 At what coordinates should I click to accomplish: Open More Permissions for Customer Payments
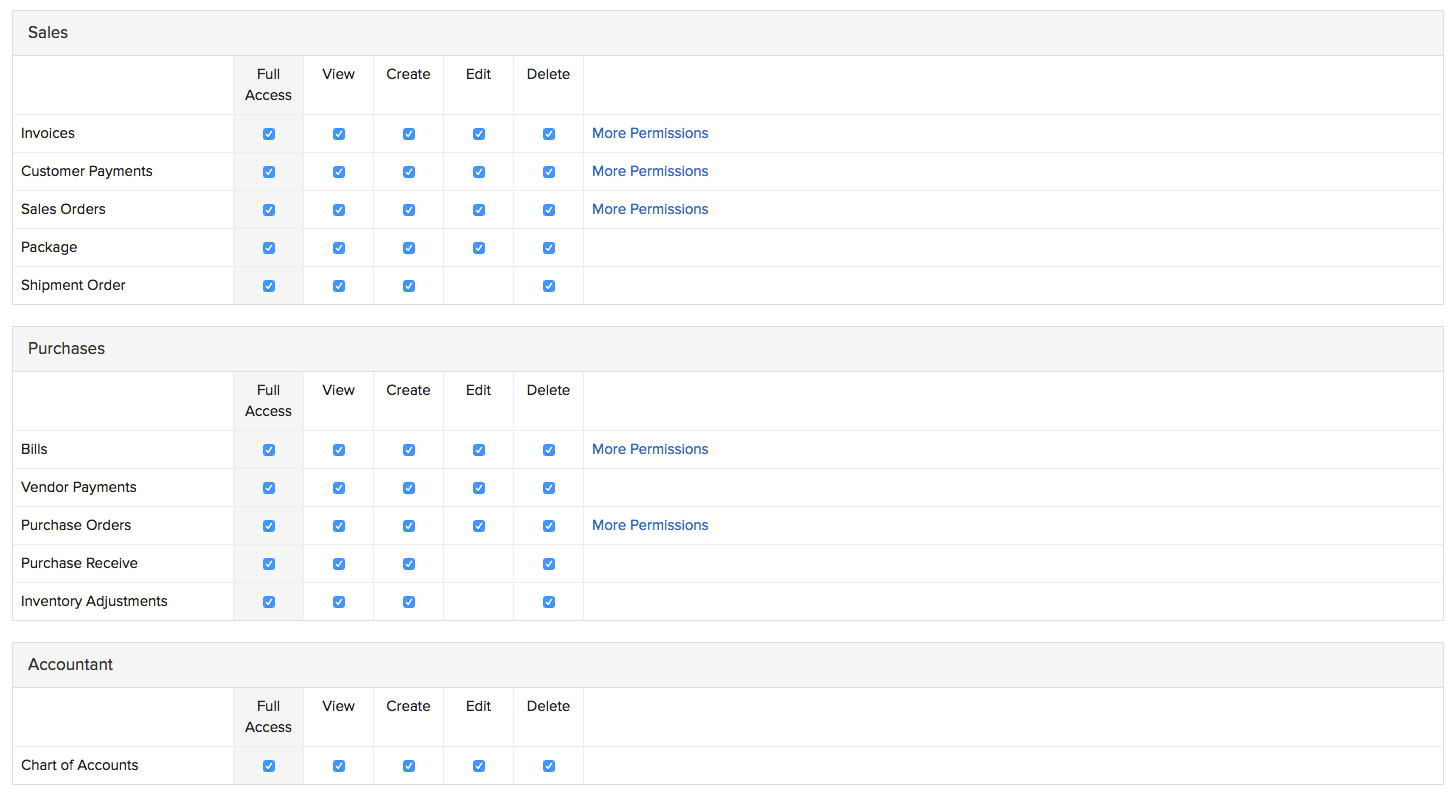pyautogui.click(x=650, y=171)
